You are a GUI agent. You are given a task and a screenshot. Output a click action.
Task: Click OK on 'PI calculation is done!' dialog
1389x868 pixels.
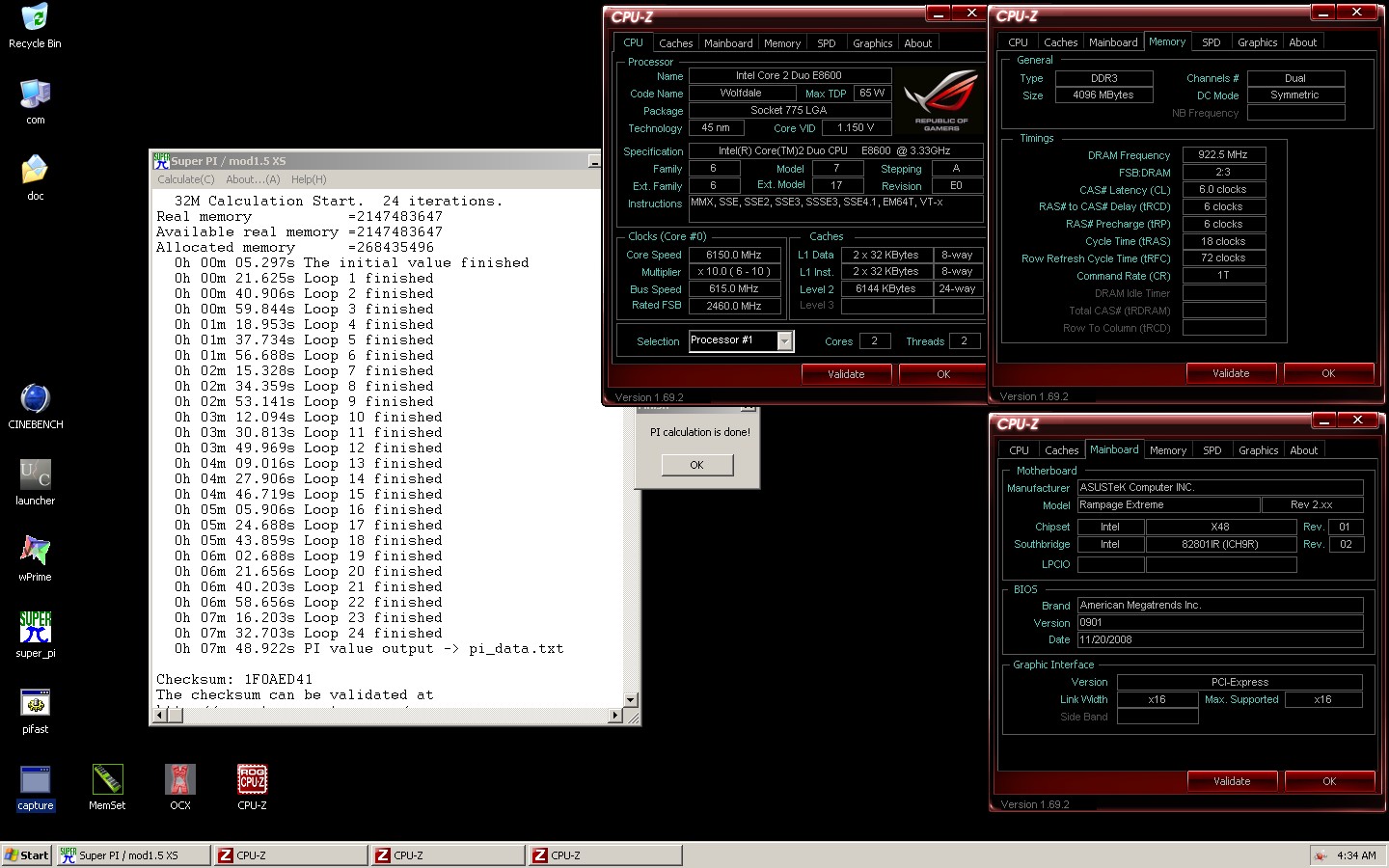tap(696, 465)
